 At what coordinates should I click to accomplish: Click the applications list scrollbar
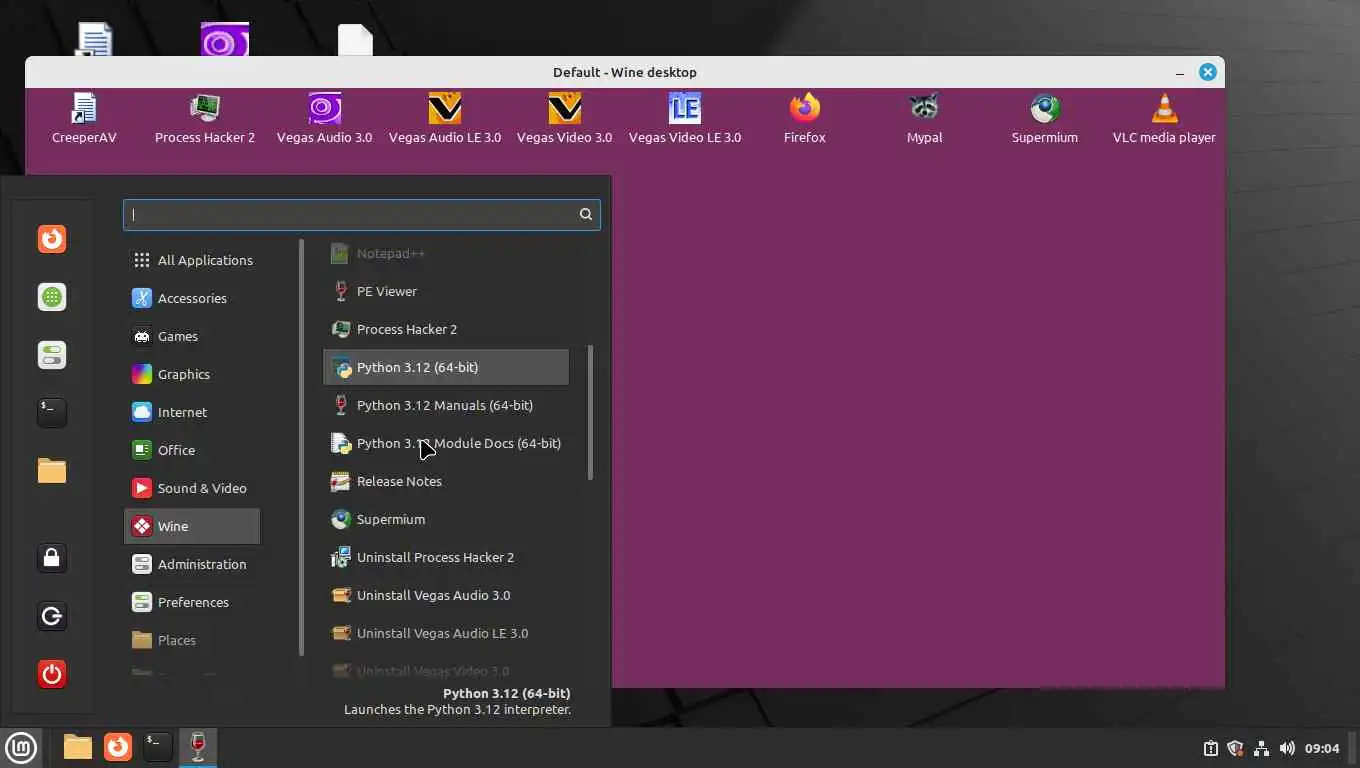(x=590, y=412)
